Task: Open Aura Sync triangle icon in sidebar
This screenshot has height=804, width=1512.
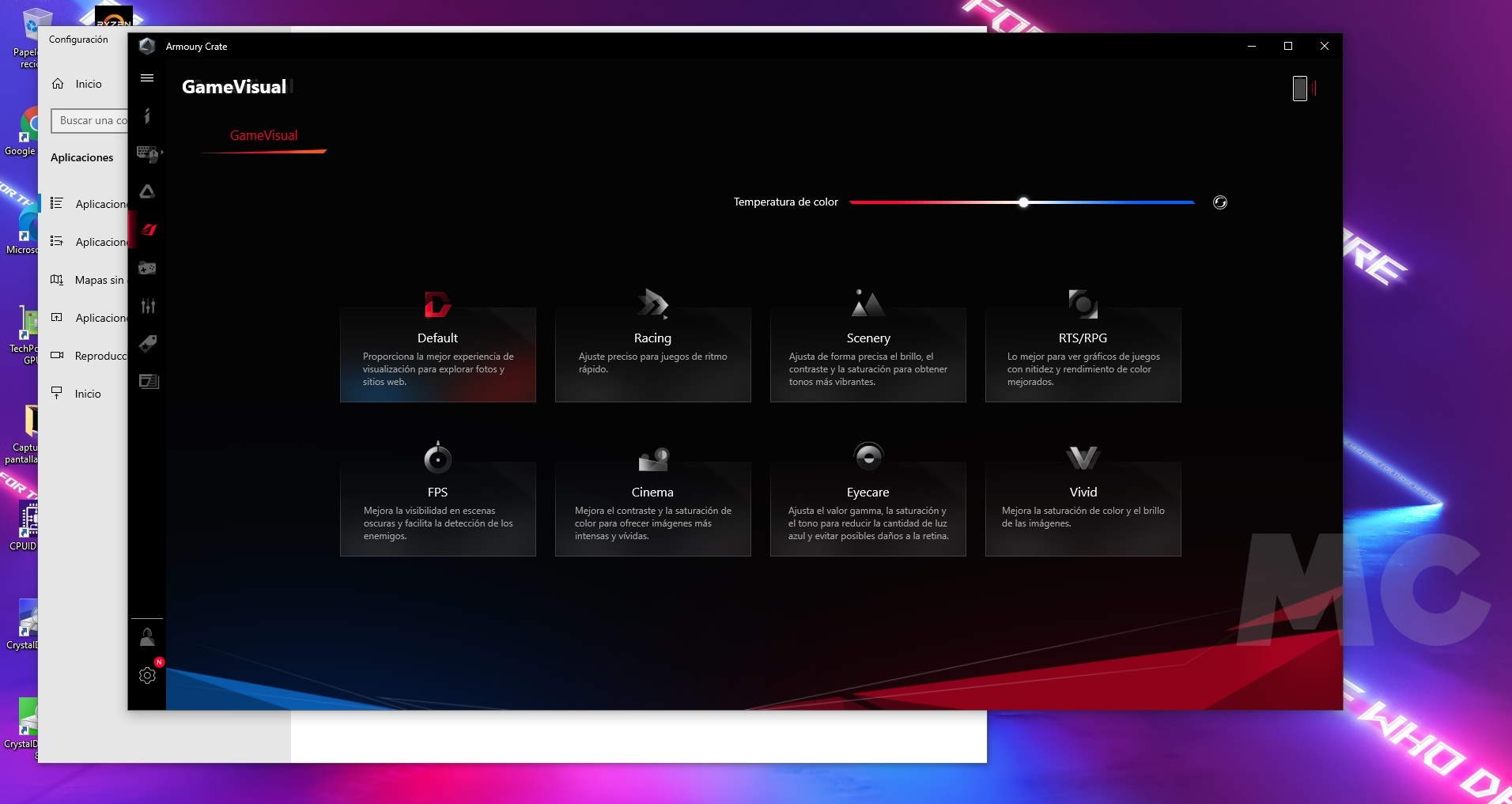Action: coord(147,191)
